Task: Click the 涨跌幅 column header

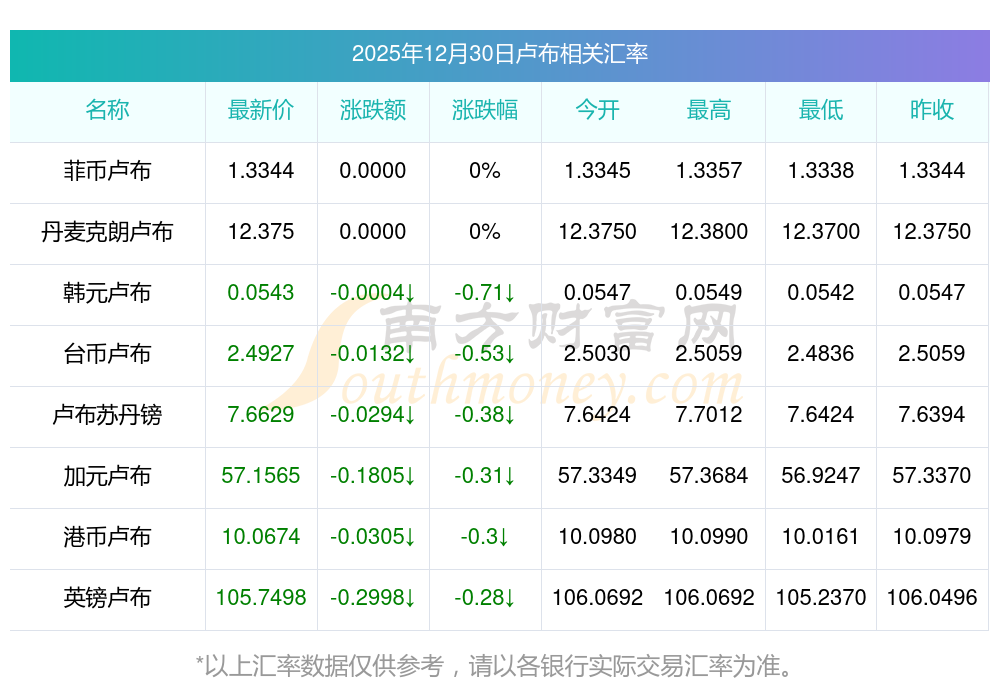Action: pyautogui.click(x=485, y=110)
